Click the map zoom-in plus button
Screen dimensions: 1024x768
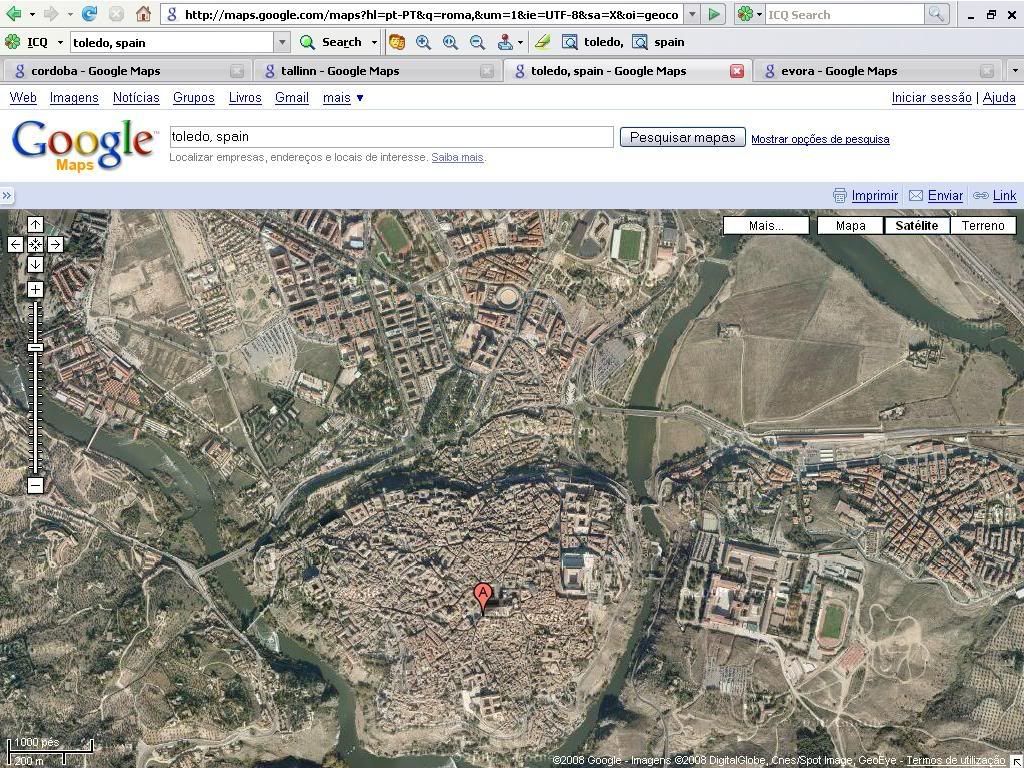point(35,290)
